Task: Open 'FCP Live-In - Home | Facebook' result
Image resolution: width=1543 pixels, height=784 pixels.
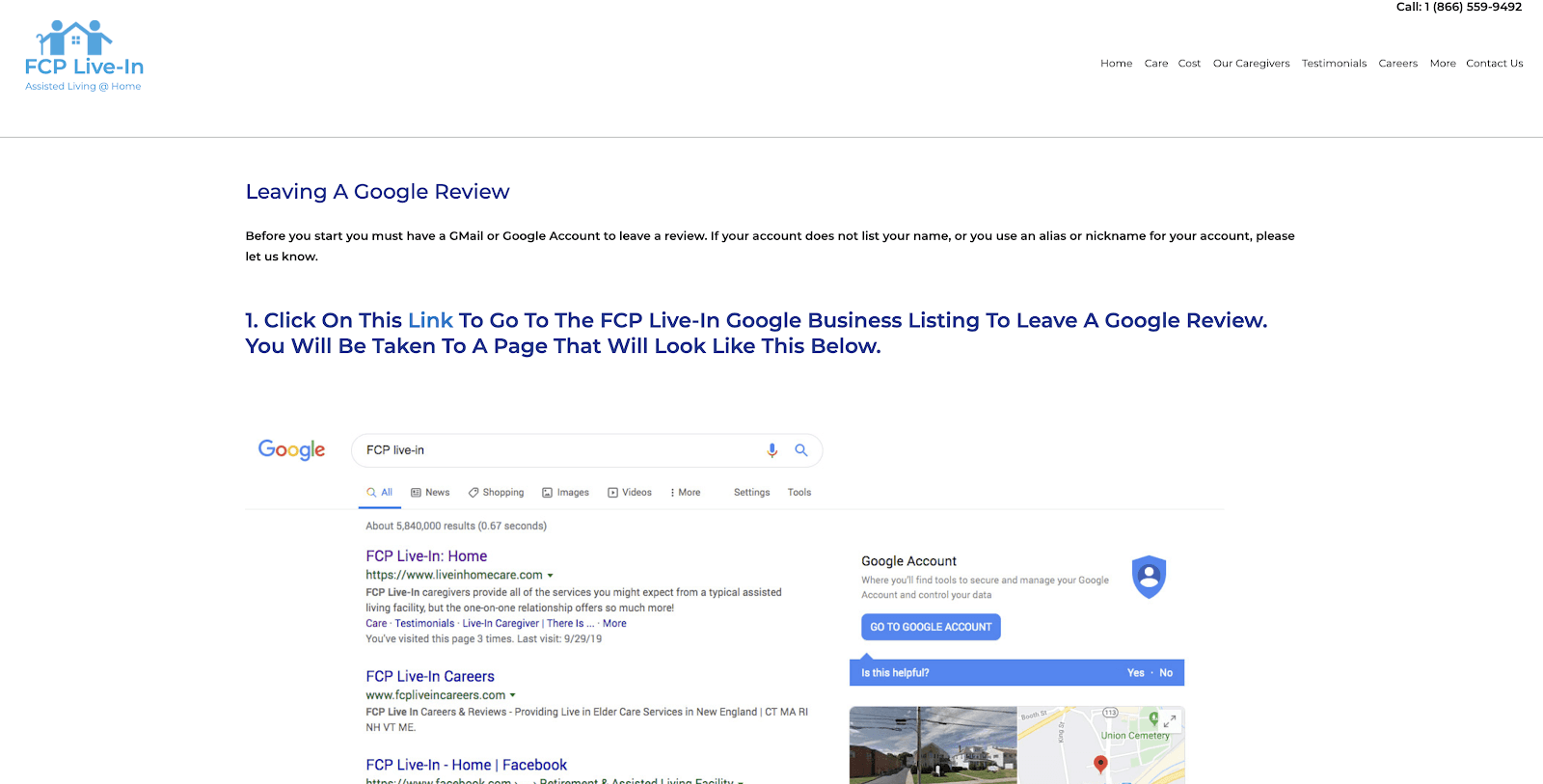Action: coord(467,765)
